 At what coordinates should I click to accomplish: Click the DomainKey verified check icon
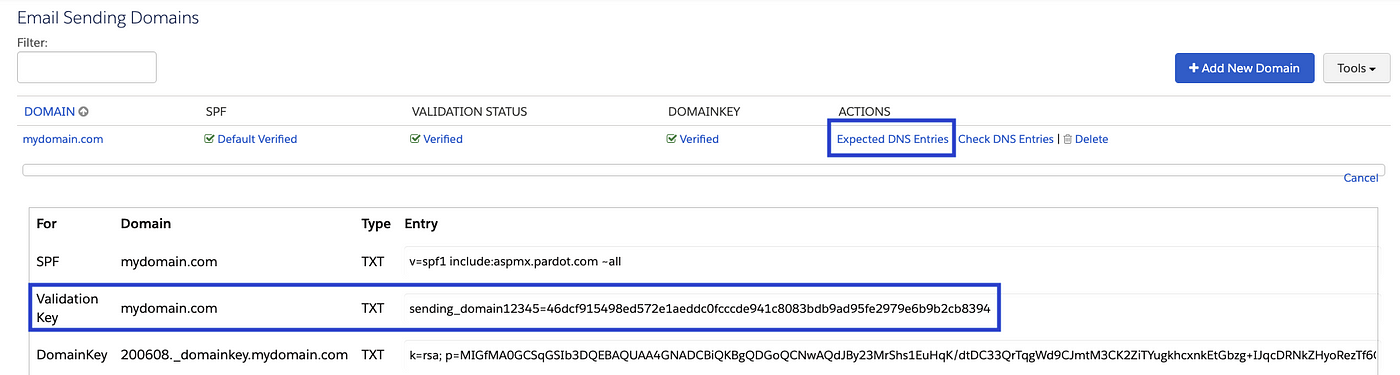pyautogui.click(x=671, y=139)
